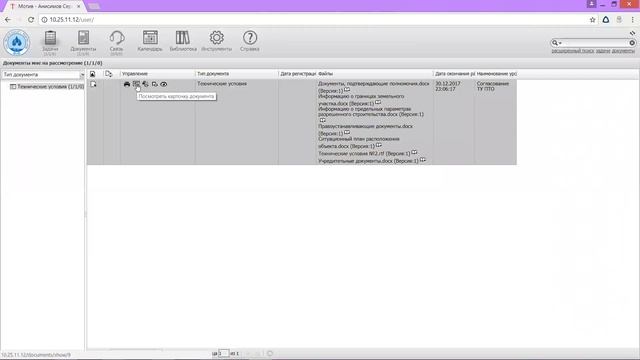Screen dimensions: 640x360
Task: Go back with browser back arrow
Action: [x=8, y=20]
